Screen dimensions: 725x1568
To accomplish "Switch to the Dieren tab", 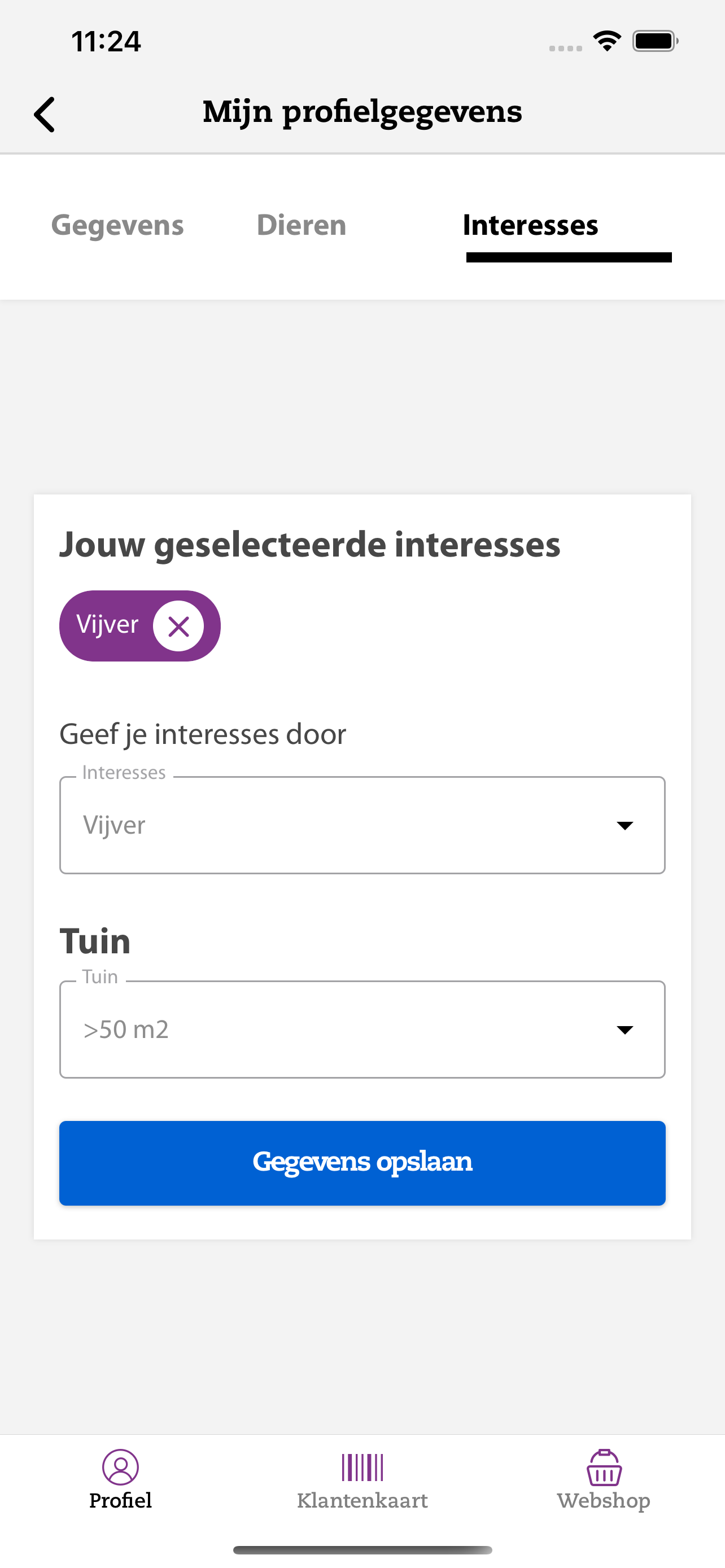I will pyautogui.click(x=302, y=225).
